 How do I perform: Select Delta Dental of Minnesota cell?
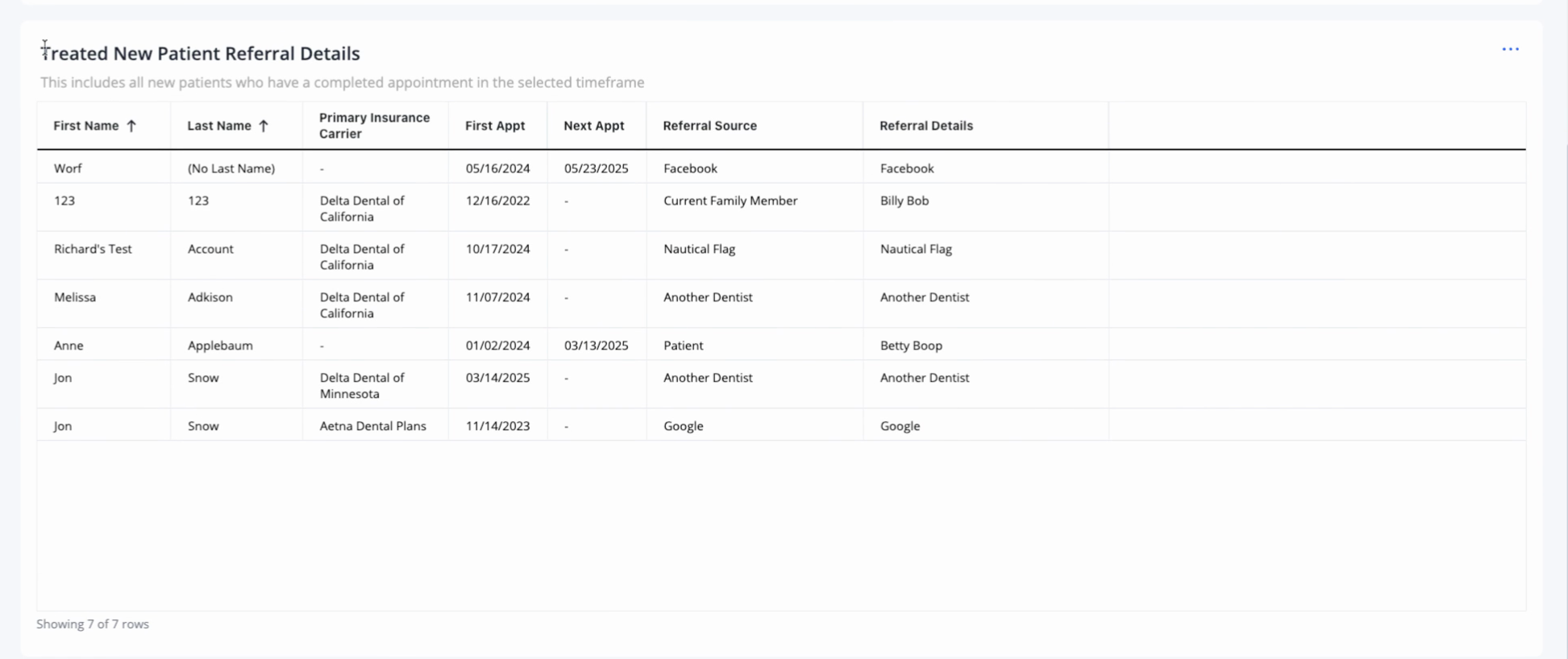pos(362,385)
